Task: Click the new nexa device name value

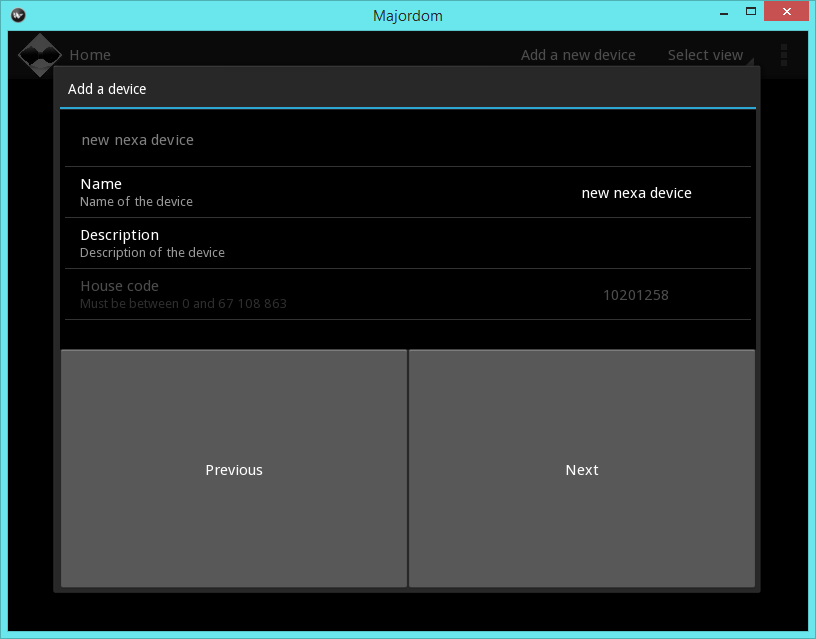Action: [x=636, y=193]
